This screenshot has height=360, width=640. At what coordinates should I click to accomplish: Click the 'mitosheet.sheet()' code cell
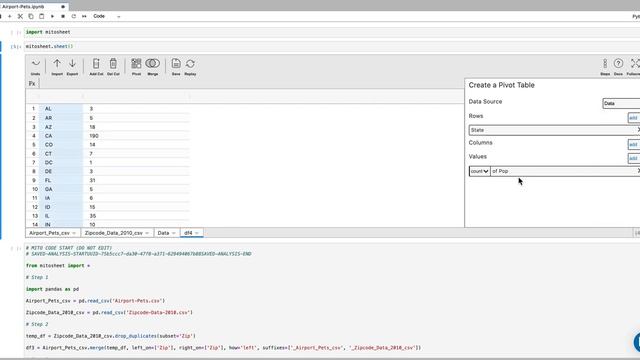[331, 46]
